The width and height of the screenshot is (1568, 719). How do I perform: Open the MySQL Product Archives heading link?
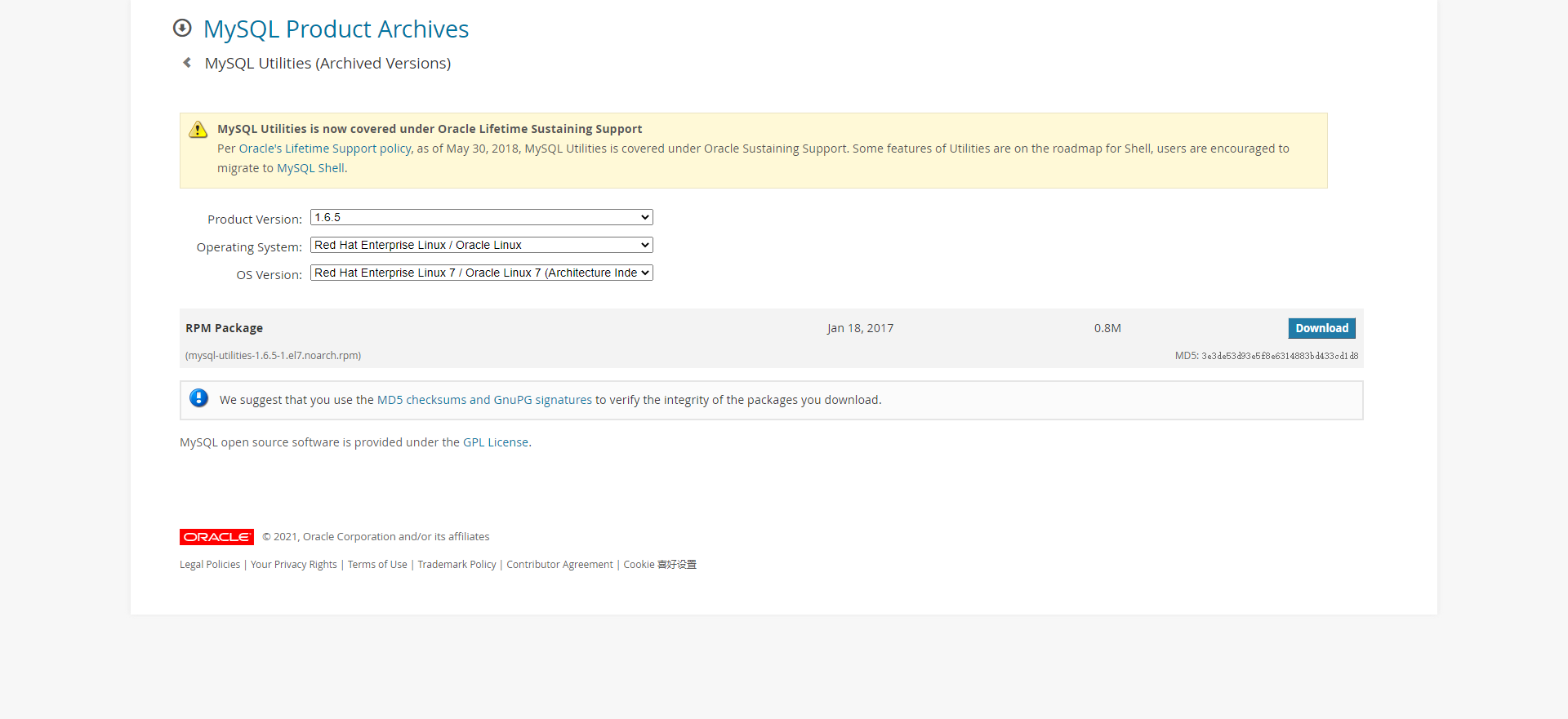click(336, 29)
